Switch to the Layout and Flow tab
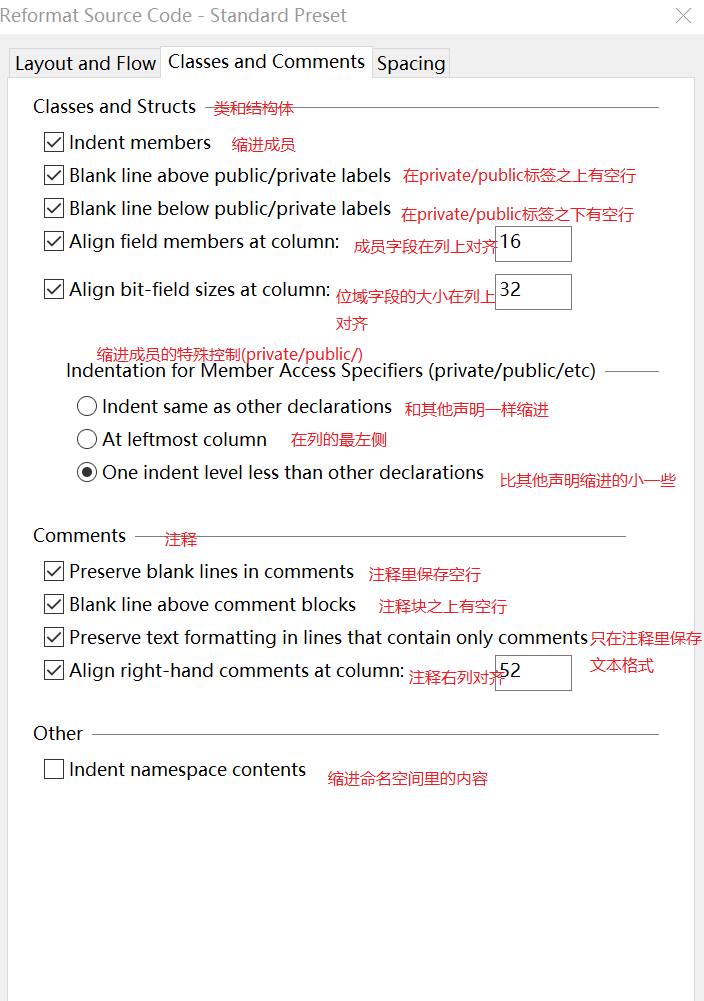Viewport: 704px width, 1001px height. (x=85, y=63)
